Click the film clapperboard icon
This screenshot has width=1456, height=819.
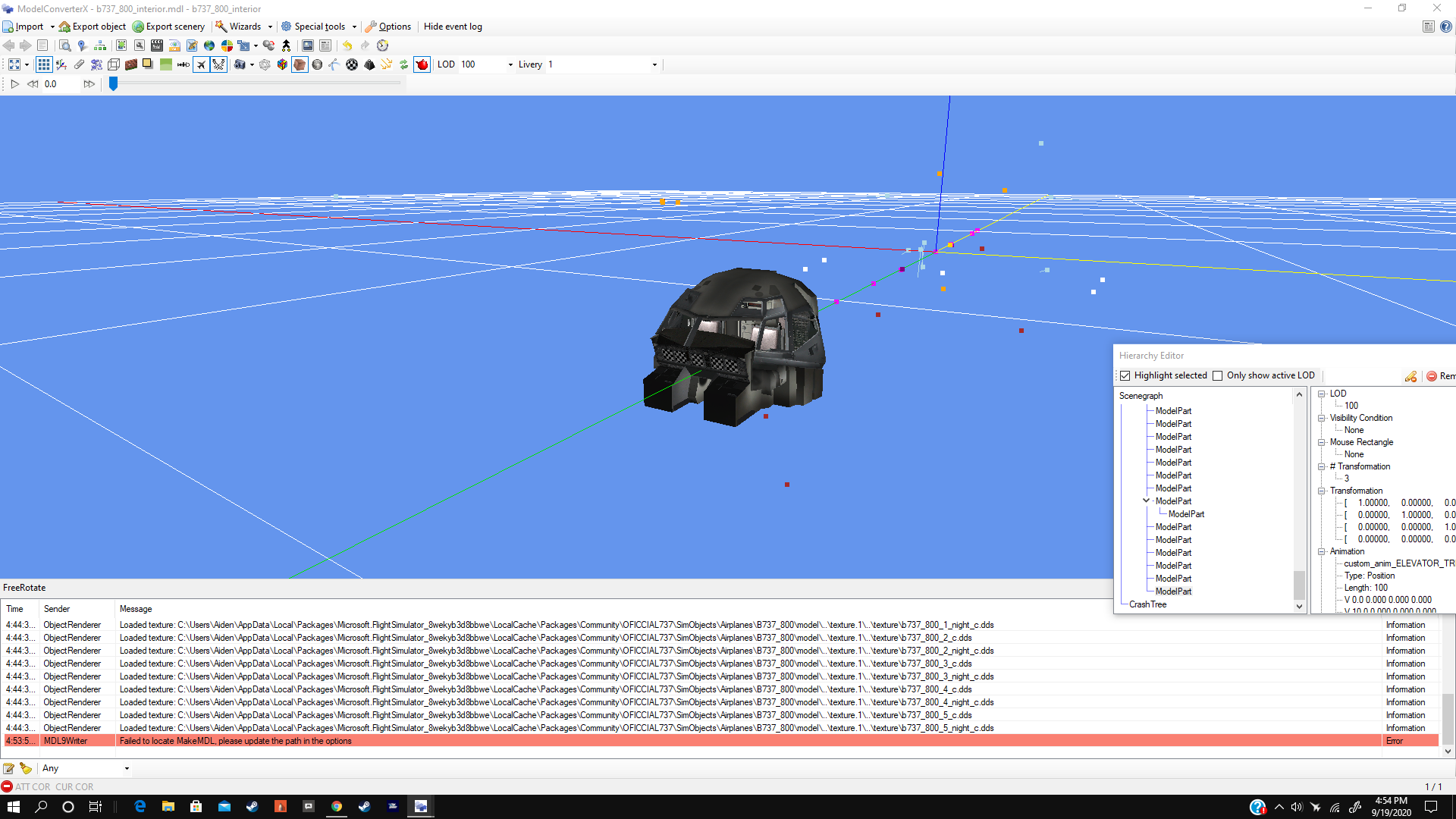click(x=157, y=45)
